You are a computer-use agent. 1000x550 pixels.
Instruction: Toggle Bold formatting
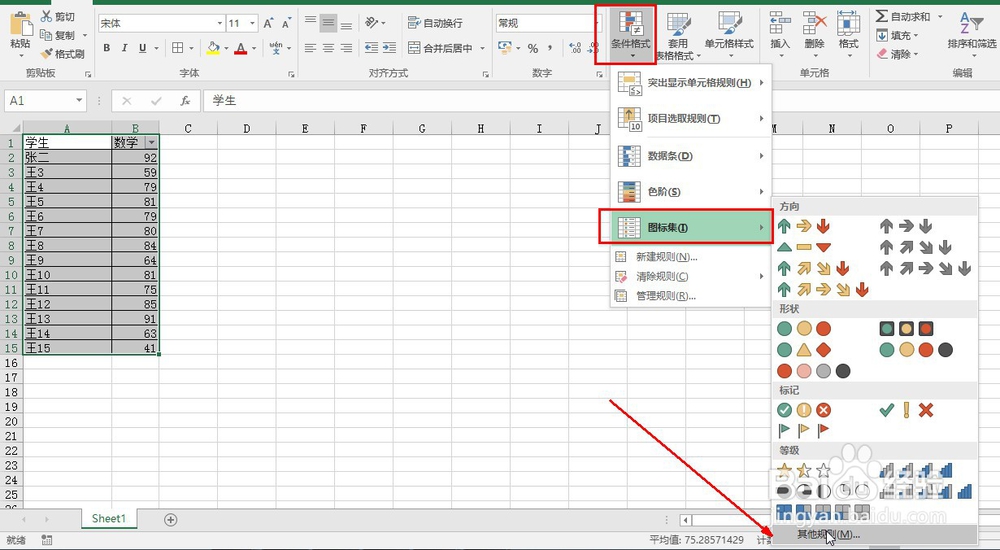coord(107,48)
